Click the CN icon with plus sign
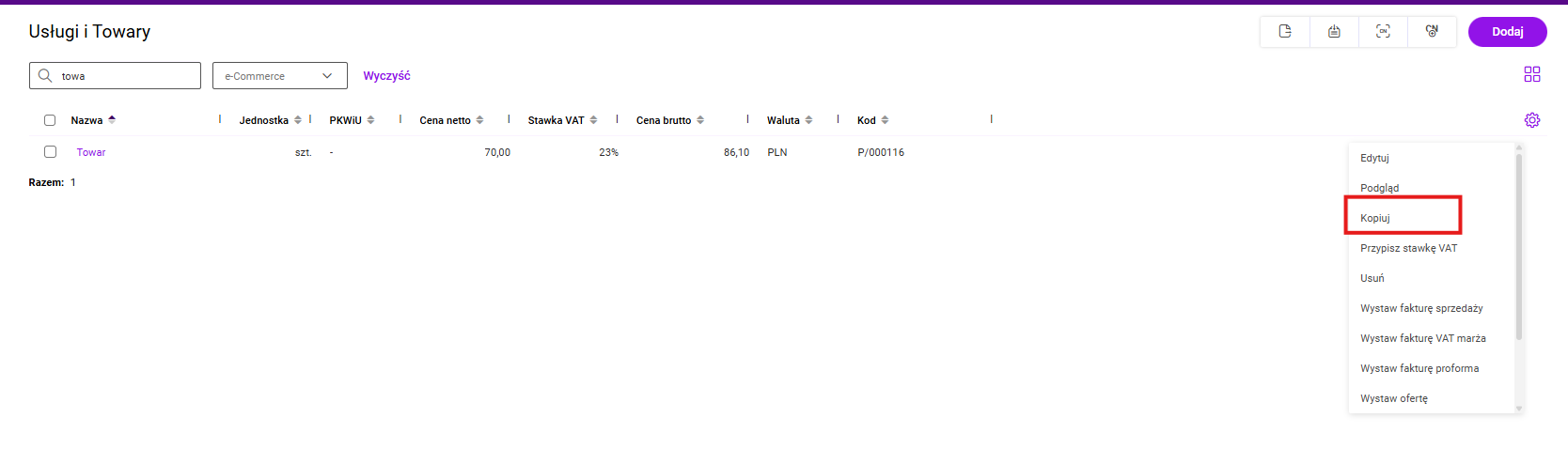Image resolution: width=1568 pixels, height=449 pixels. point(1432,32)
